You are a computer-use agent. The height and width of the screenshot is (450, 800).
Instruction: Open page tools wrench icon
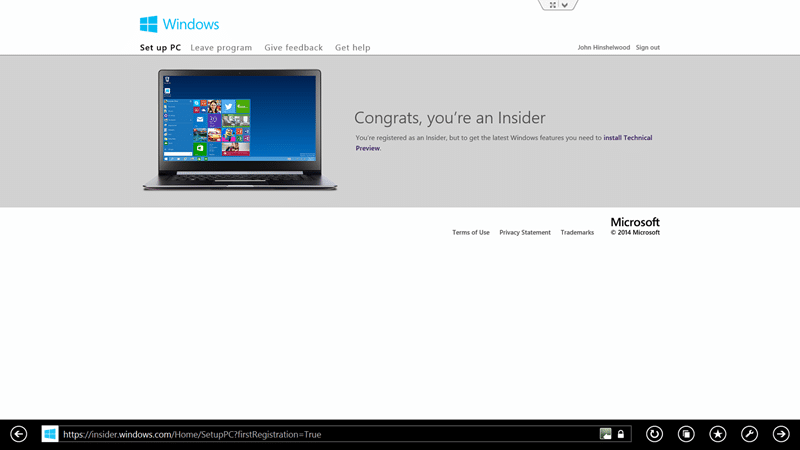[749, 434]
